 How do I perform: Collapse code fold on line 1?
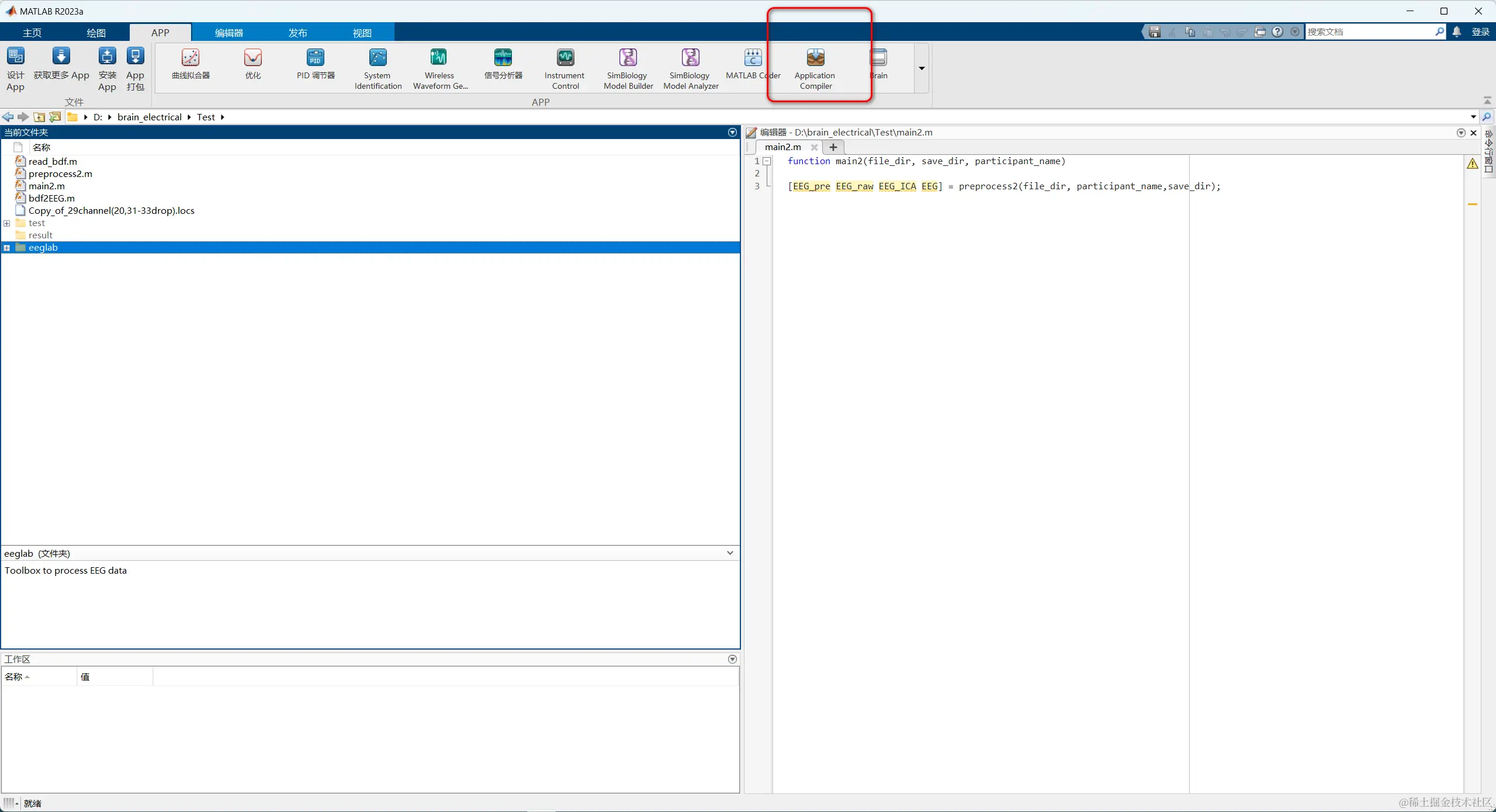coord(767,161)
